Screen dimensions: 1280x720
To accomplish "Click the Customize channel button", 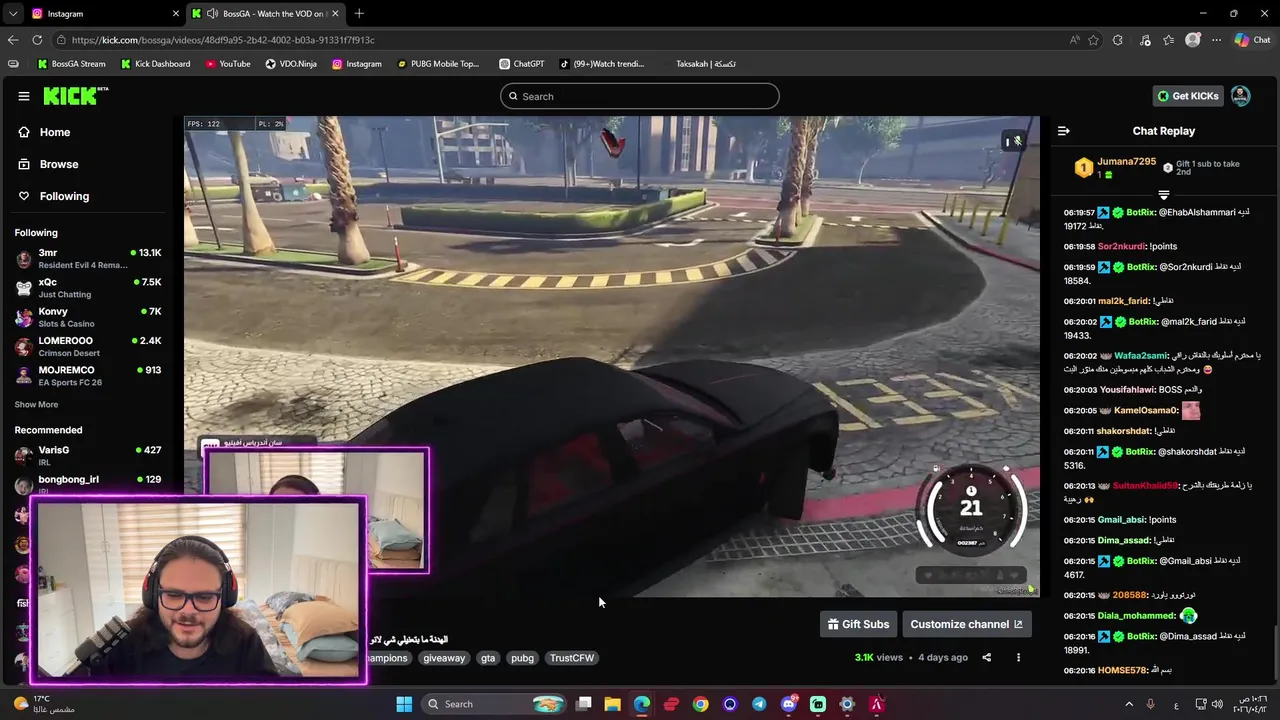I will click(x=966, y=624).
